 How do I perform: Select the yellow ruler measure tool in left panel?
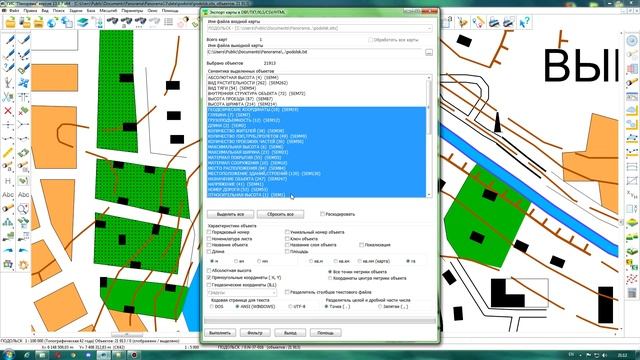[x=8, y=153]
